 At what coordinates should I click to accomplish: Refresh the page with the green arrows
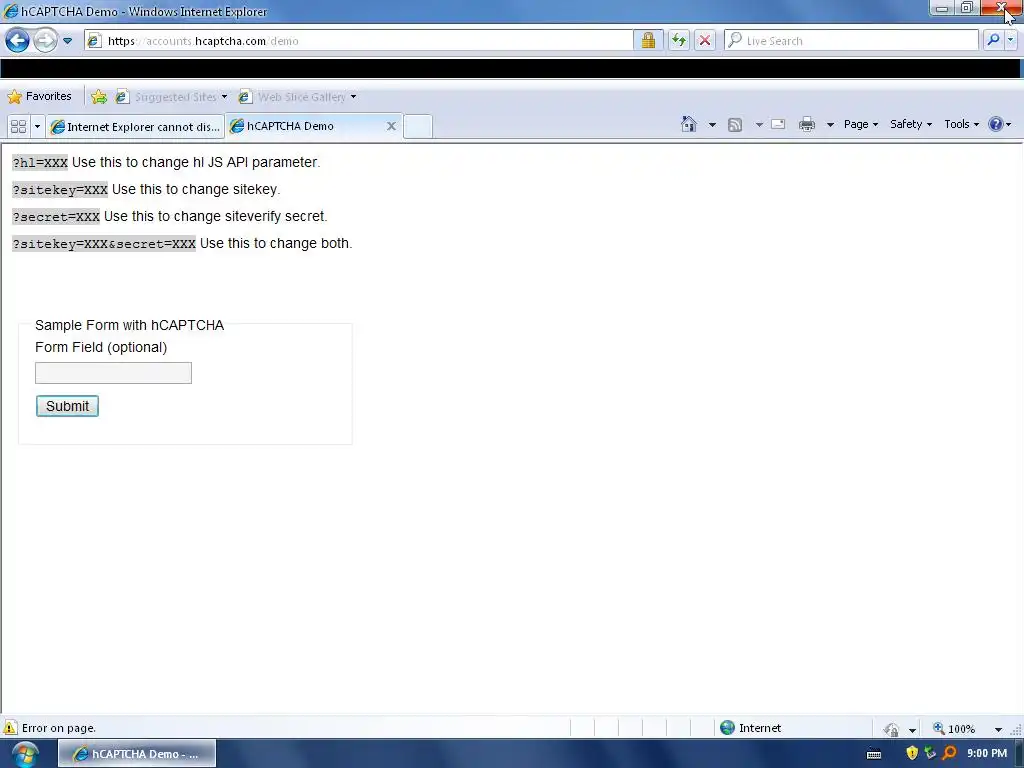[679, 40]
